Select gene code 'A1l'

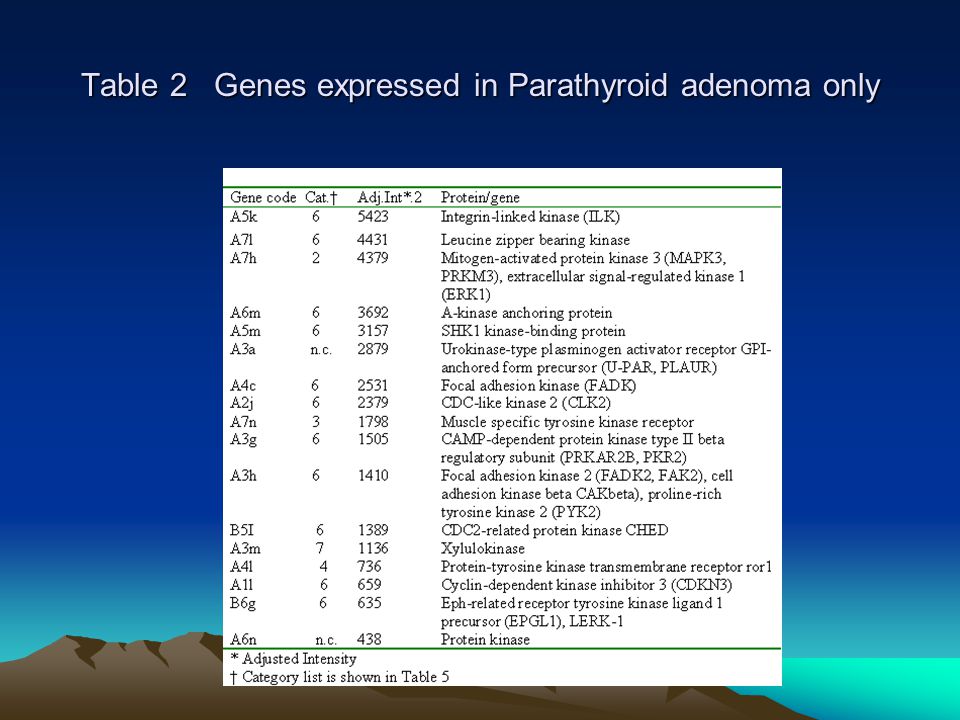[241, 585]
